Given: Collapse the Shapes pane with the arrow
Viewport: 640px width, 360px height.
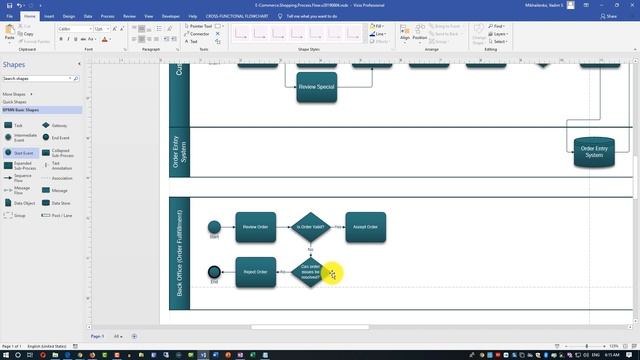Looking at the screenshot, I should [x=79, y=64].
